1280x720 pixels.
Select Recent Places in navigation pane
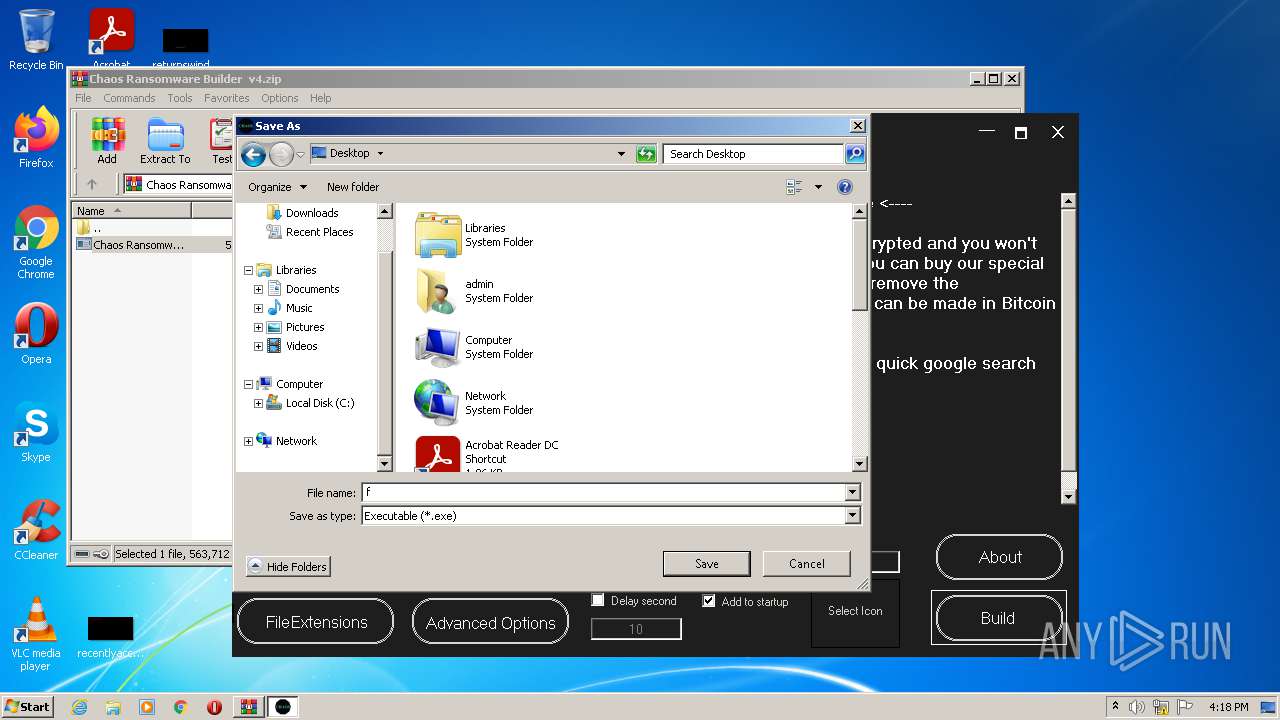pyautogui.click(x=308, y=232)
